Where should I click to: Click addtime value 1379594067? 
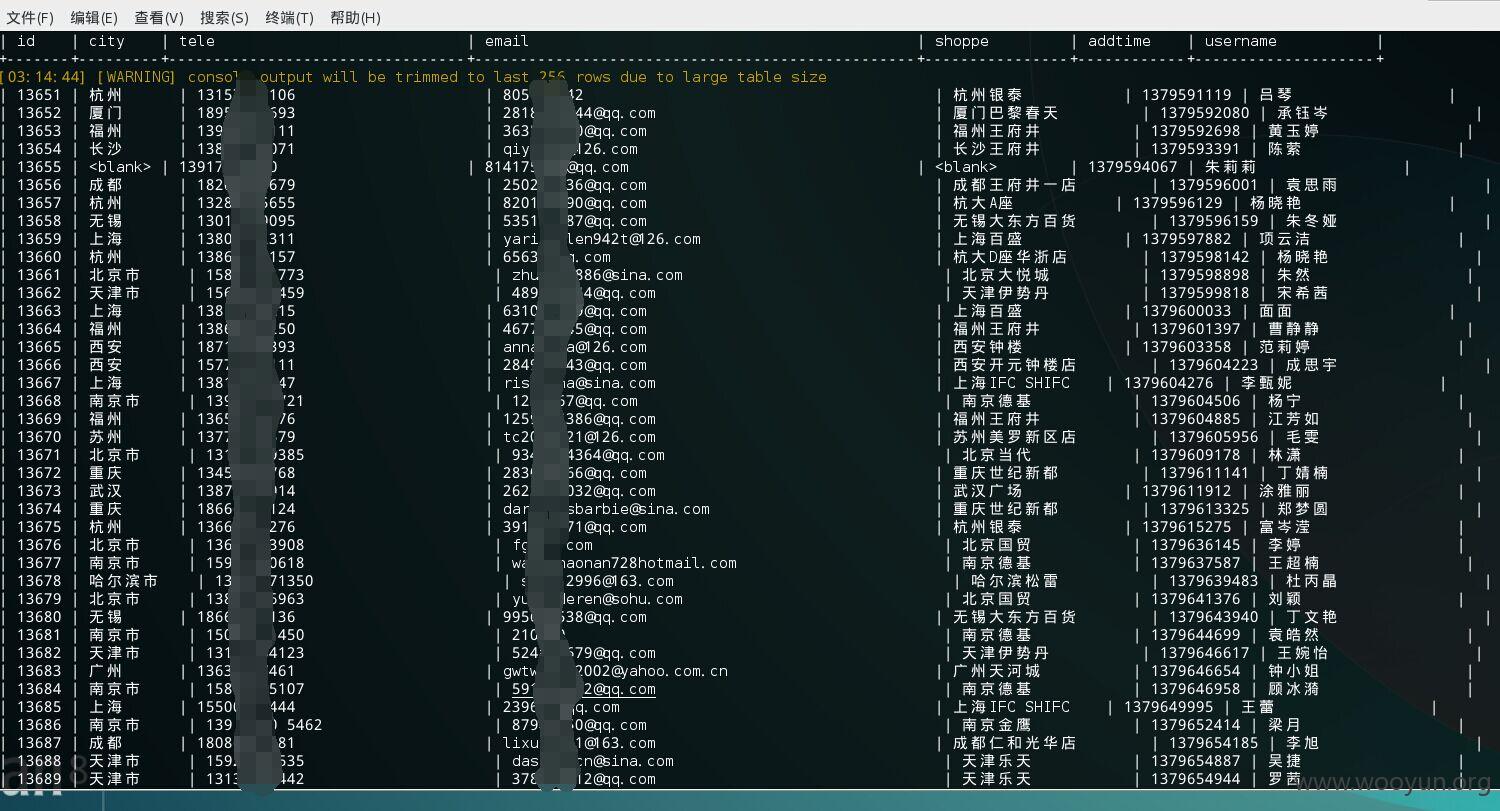click(1133, 167)
